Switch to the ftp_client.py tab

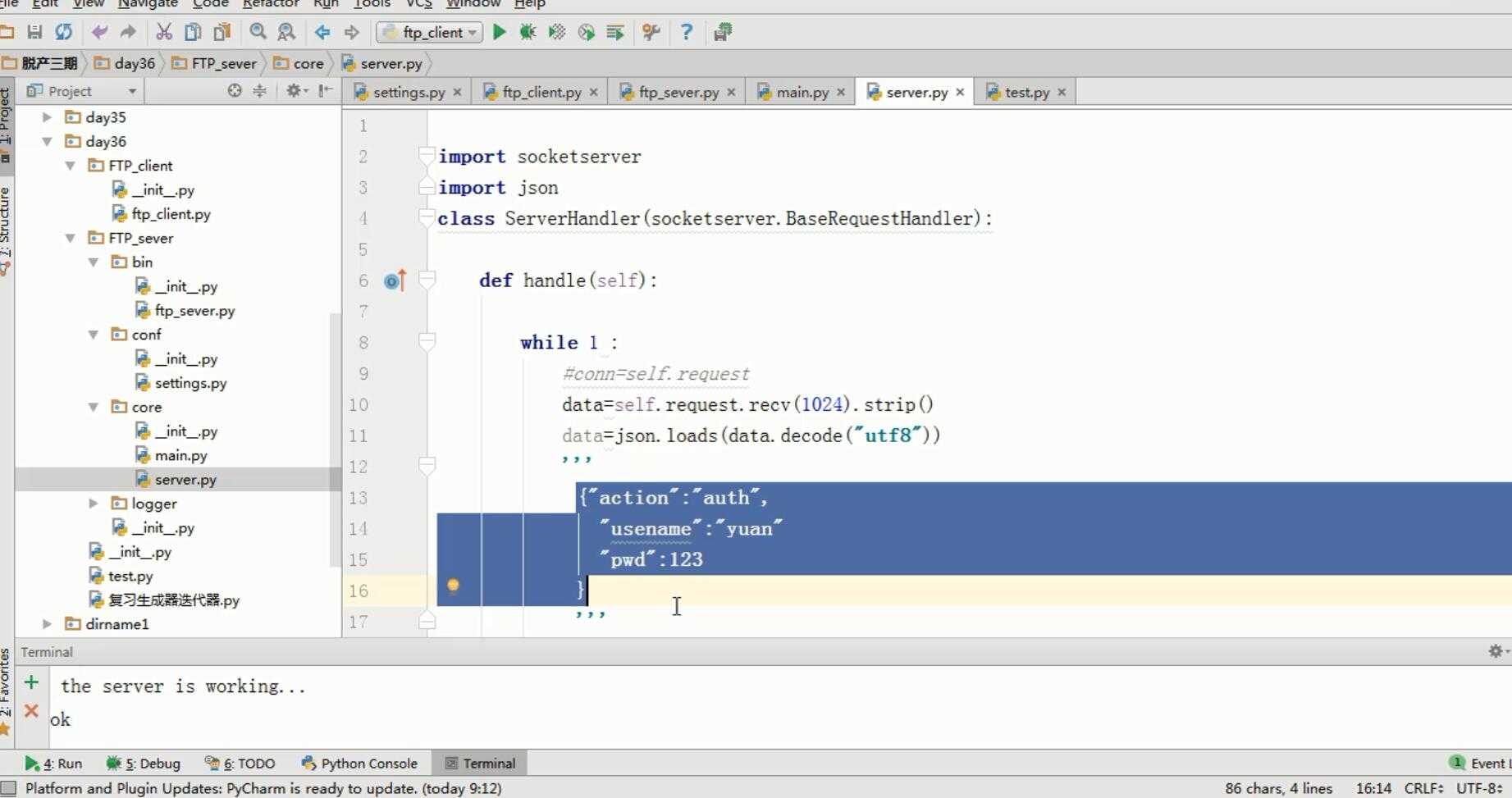click(541, 92)
